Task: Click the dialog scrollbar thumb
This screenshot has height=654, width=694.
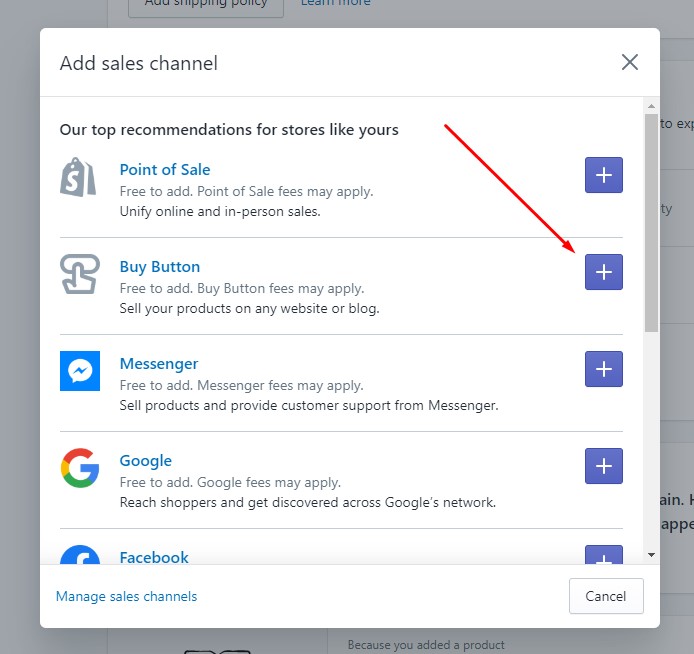Action: coord(651,223)
